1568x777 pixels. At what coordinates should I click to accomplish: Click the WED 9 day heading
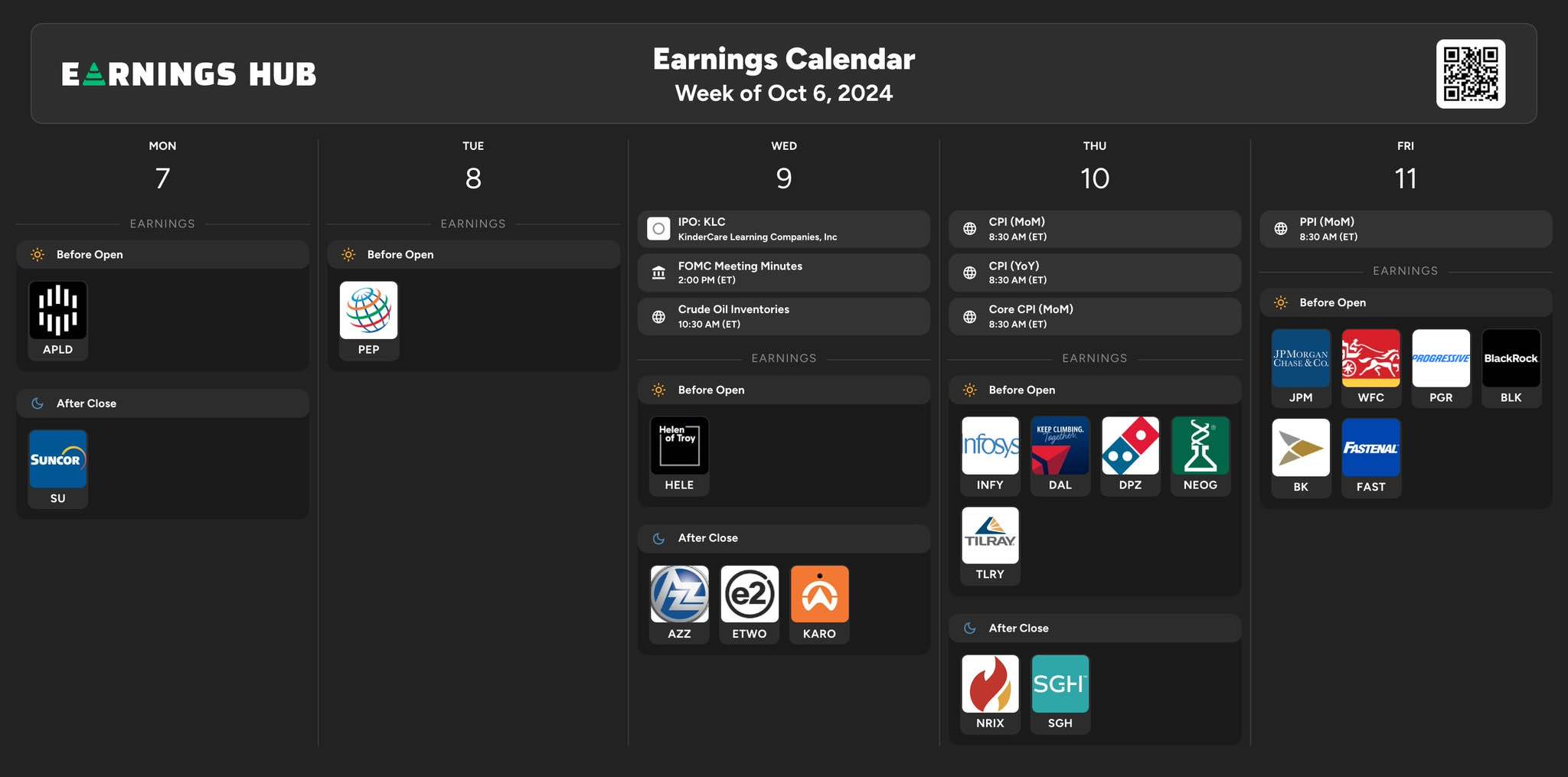[784, 167]
